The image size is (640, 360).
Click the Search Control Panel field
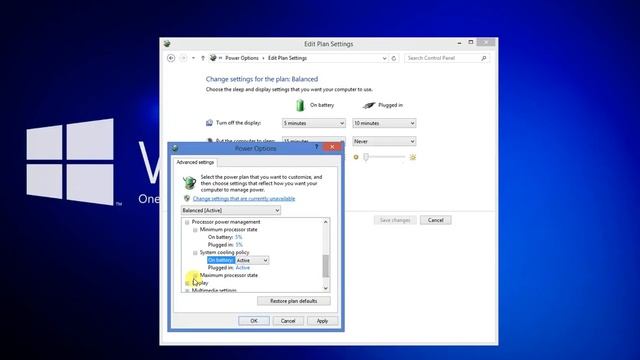[x=447, y=58]
